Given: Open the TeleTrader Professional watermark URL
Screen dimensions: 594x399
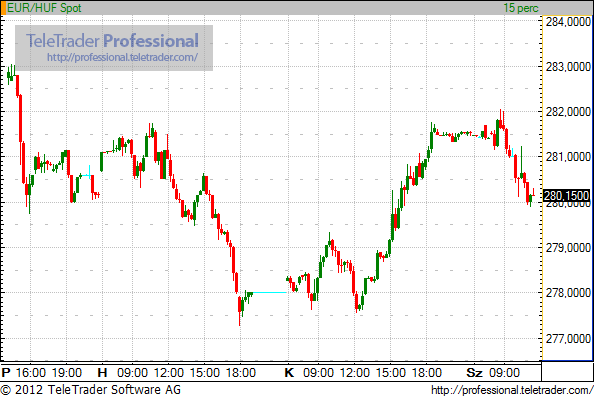Looking at the screenshot, I should pos(122,57).
